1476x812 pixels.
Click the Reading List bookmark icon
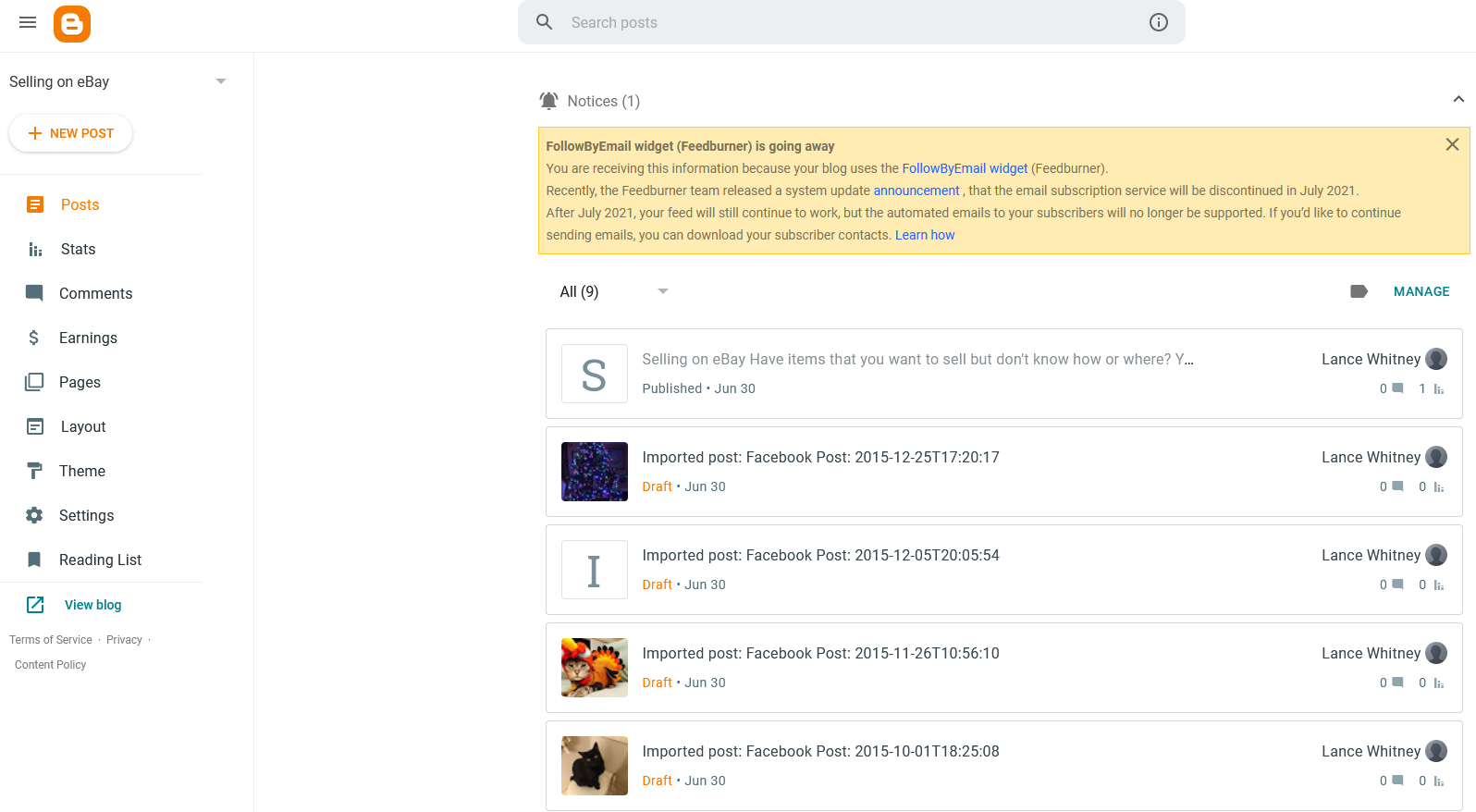point(34,560)
